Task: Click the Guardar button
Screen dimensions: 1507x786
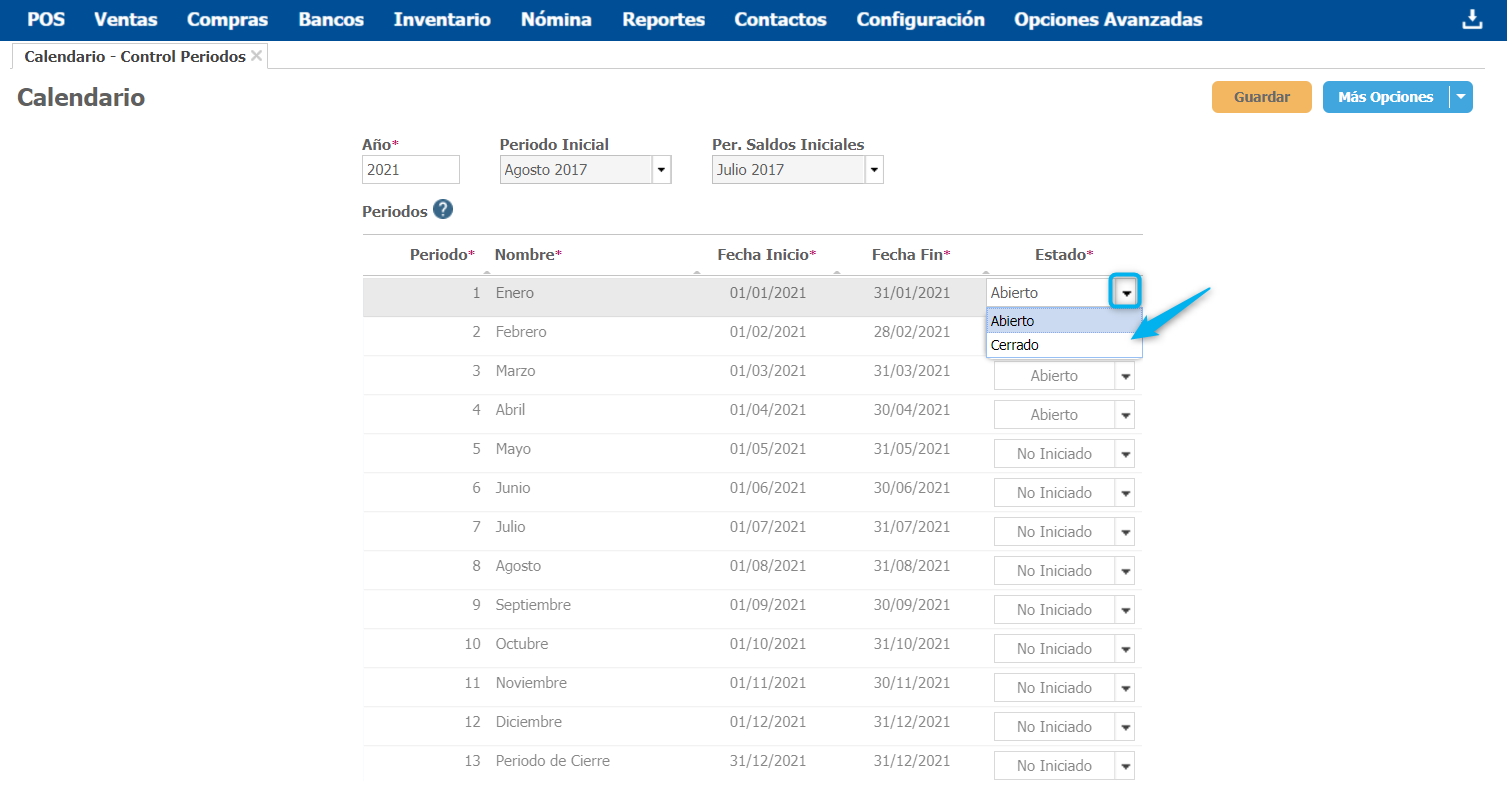Action: click(x=1261, y=97)
